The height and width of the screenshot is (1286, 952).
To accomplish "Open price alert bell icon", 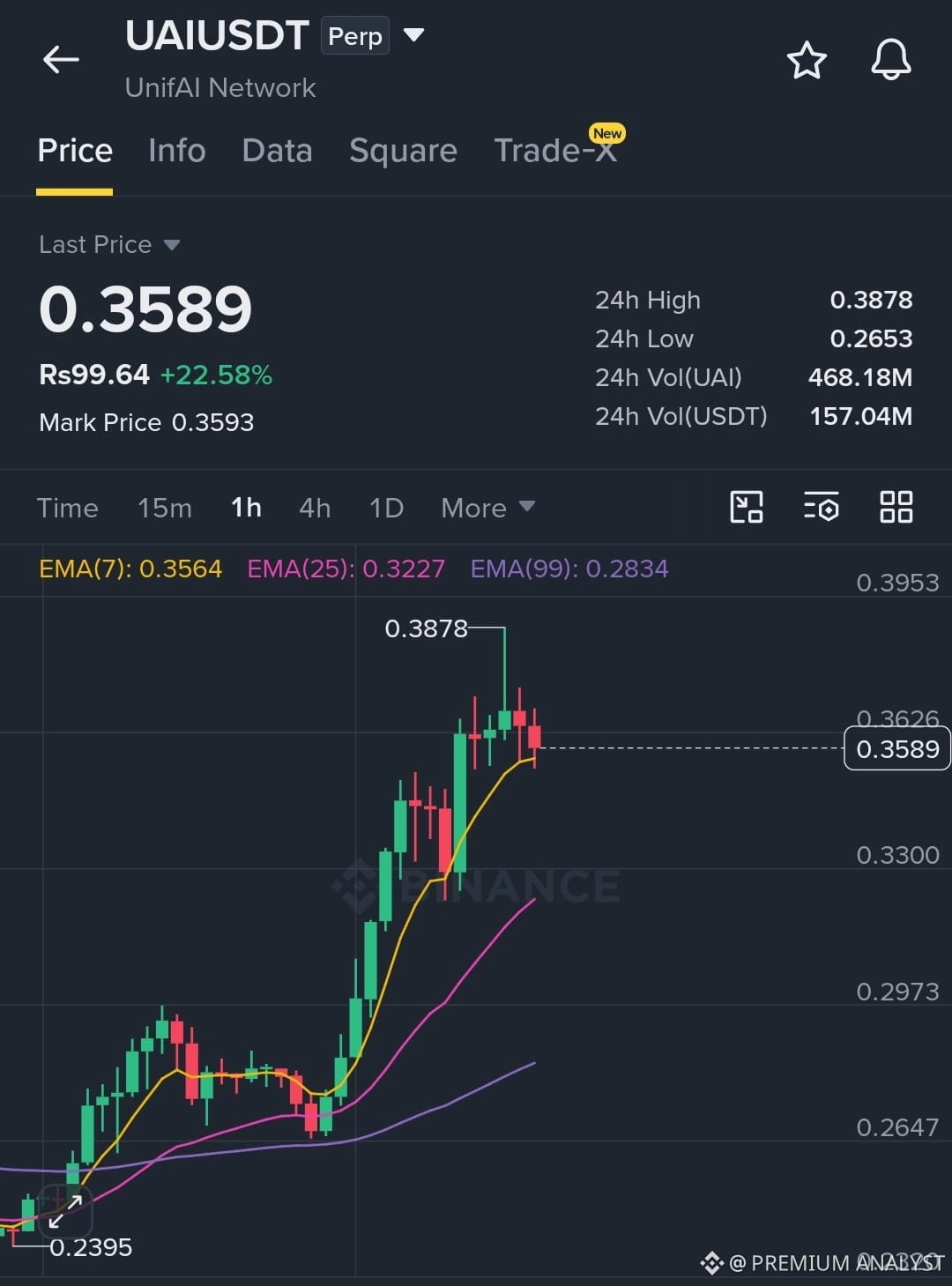I will tap(891, 60).
